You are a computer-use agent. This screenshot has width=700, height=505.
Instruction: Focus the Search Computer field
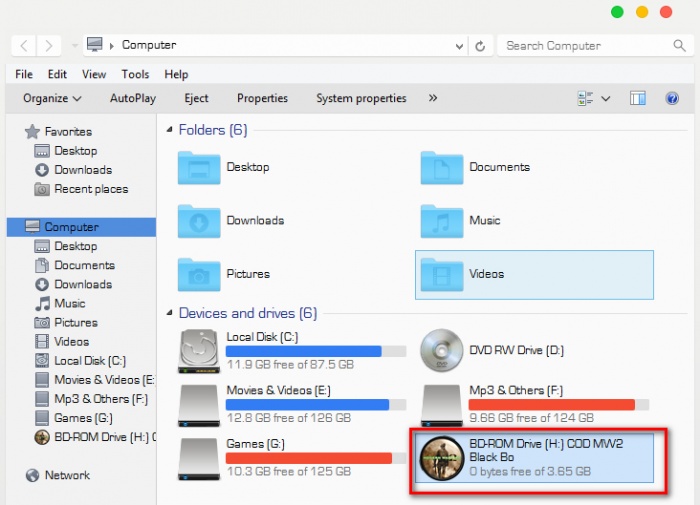click(596, 46)
